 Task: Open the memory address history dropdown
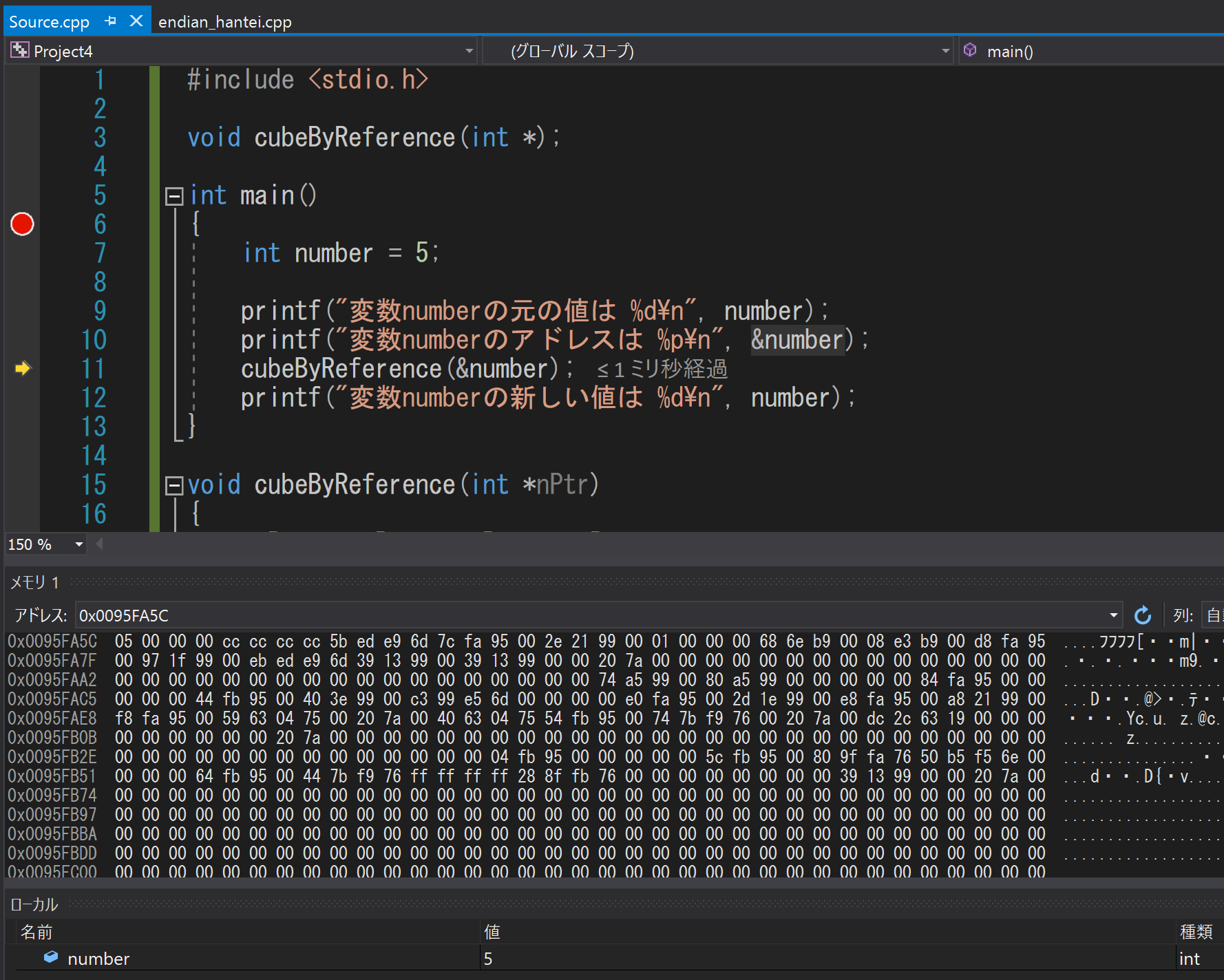click(1113, 615)
